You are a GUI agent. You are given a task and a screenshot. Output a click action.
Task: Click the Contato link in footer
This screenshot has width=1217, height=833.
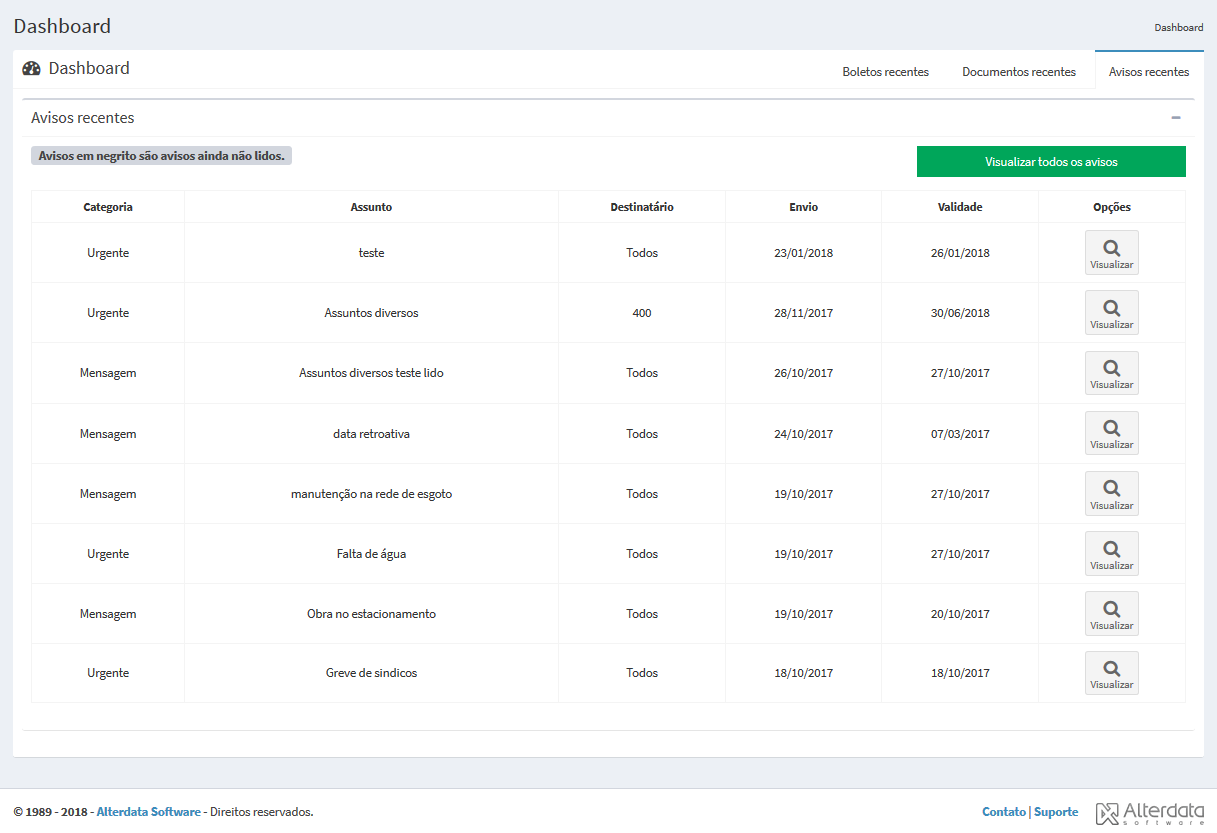tap(1003, 812)
